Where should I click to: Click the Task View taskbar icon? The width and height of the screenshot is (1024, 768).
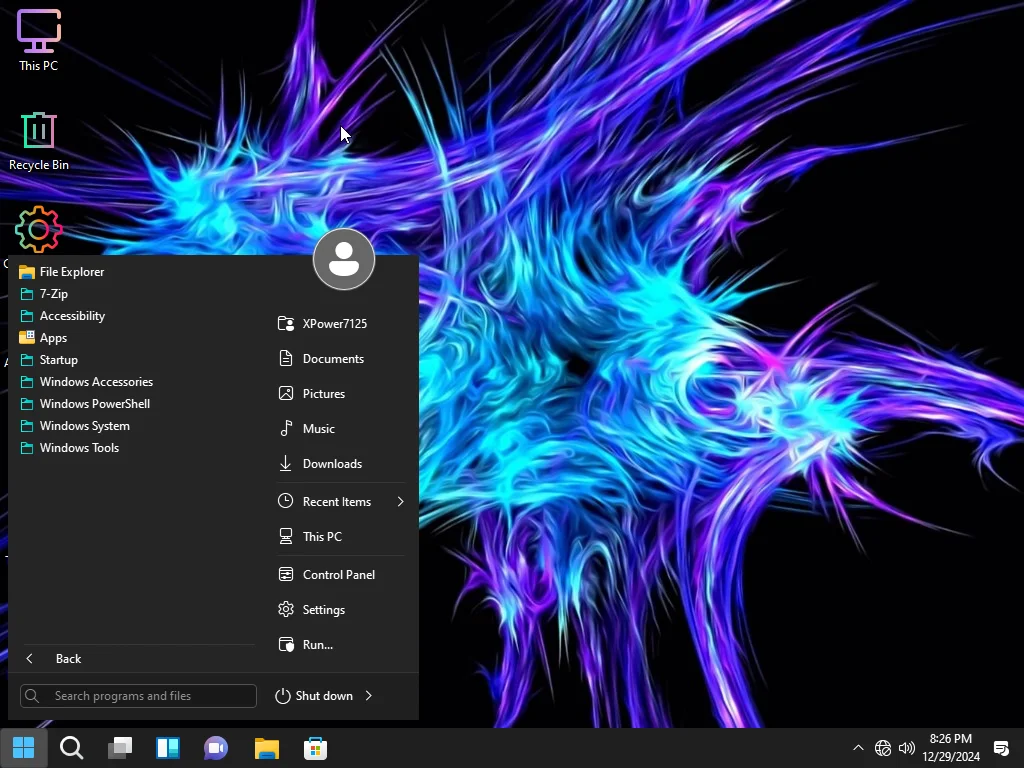point(120,748)
